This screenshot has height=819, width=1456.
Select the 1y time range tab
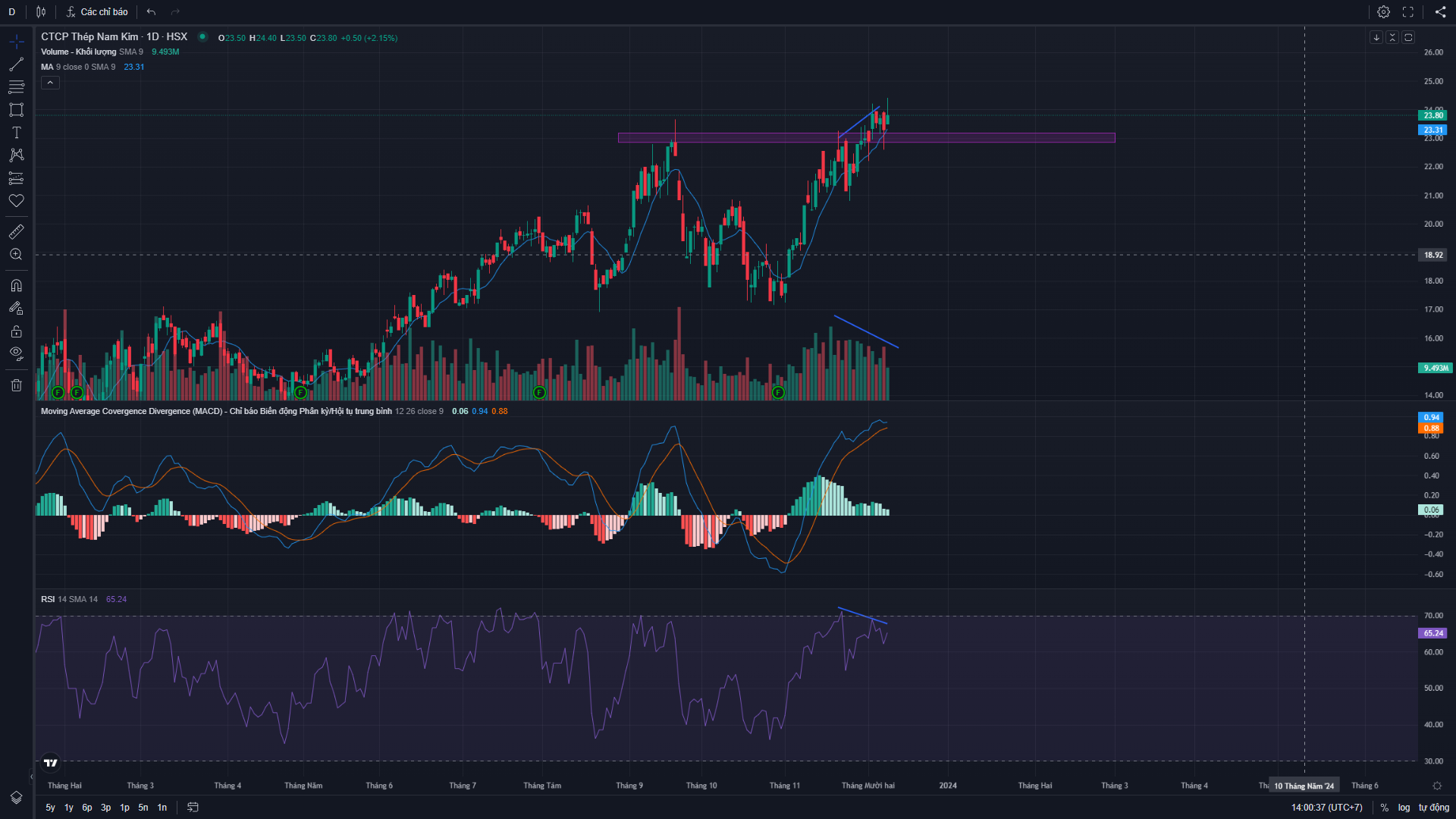tap(69, 808)
